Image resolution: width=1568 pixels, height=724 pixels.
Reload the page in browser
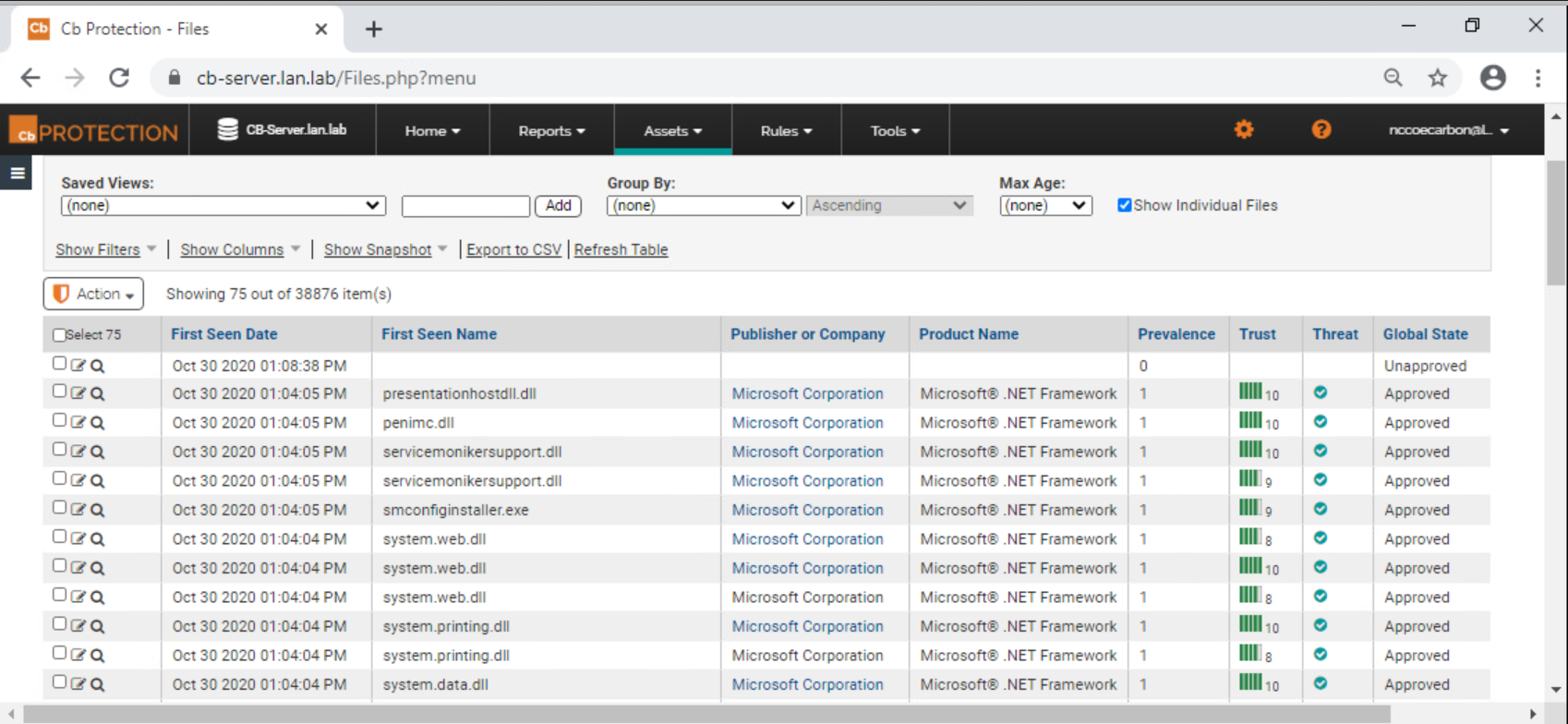coord(119,78)
